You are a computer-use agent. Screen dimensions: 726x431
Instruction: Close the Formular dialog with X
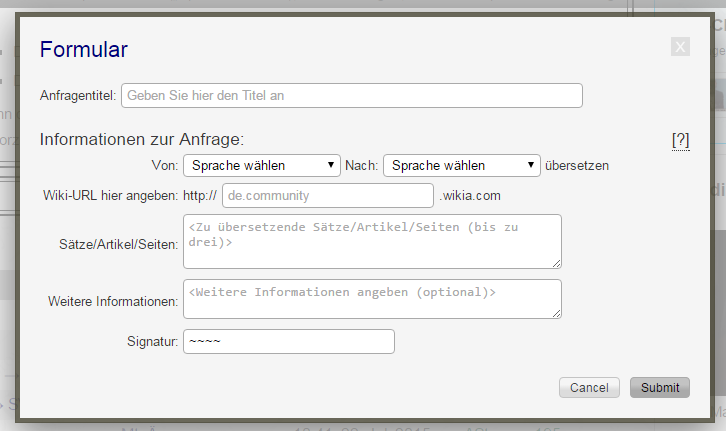[680, 47]
